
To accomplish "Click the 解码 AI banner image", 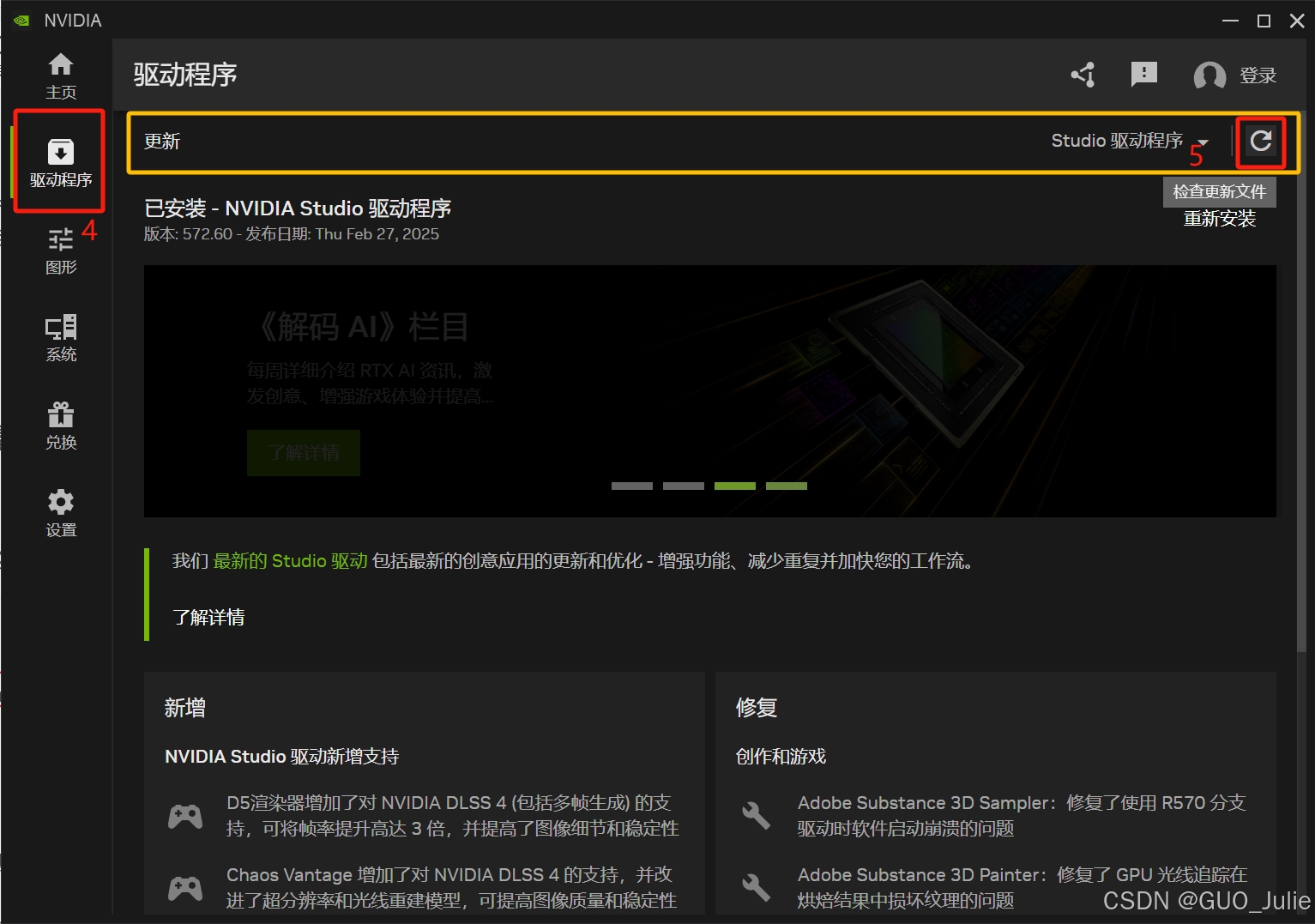I will (x=709, y=390).
